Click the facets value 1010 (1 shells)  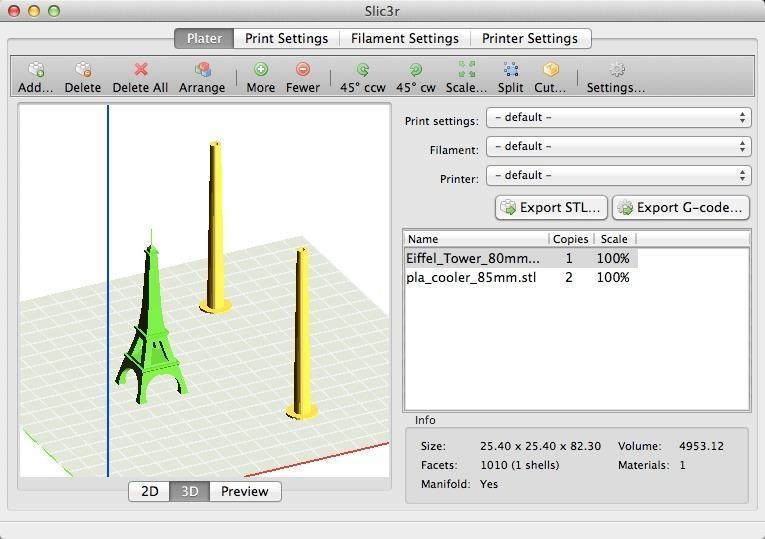520,465
